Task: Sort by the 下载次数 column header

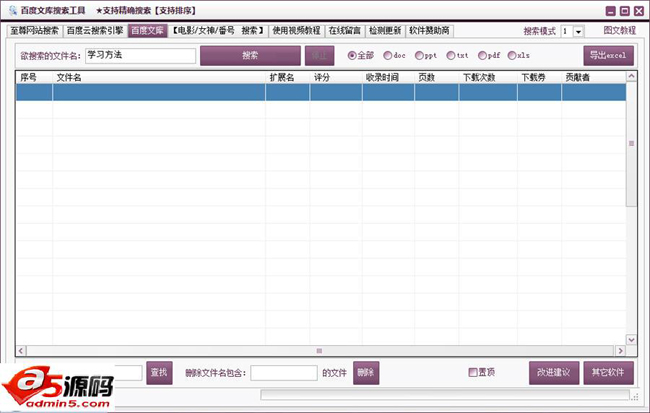Action: 488,78
